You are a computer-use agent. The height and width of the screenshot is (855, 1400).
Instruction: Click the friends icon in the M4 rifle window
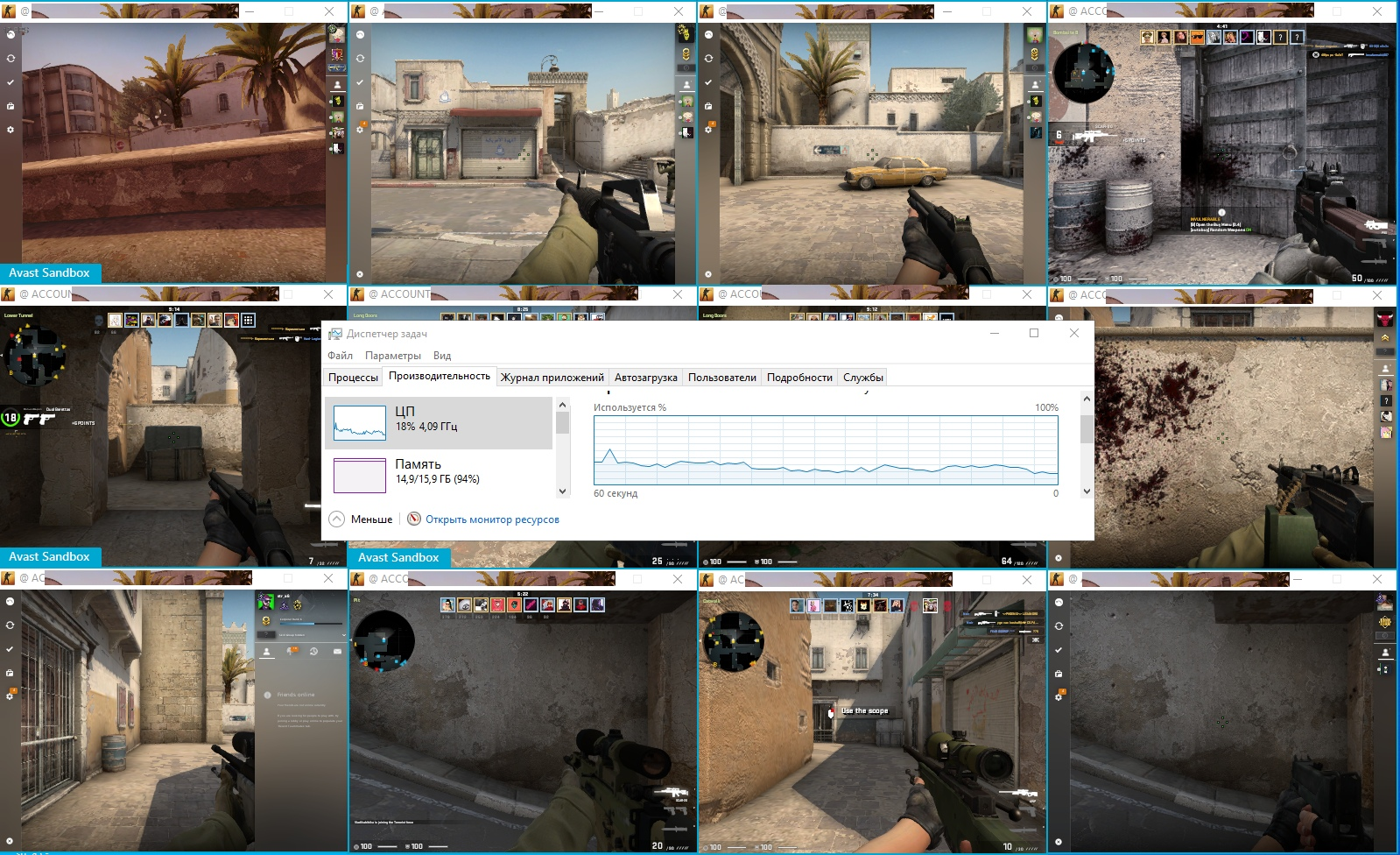click(x=686, y=86)
